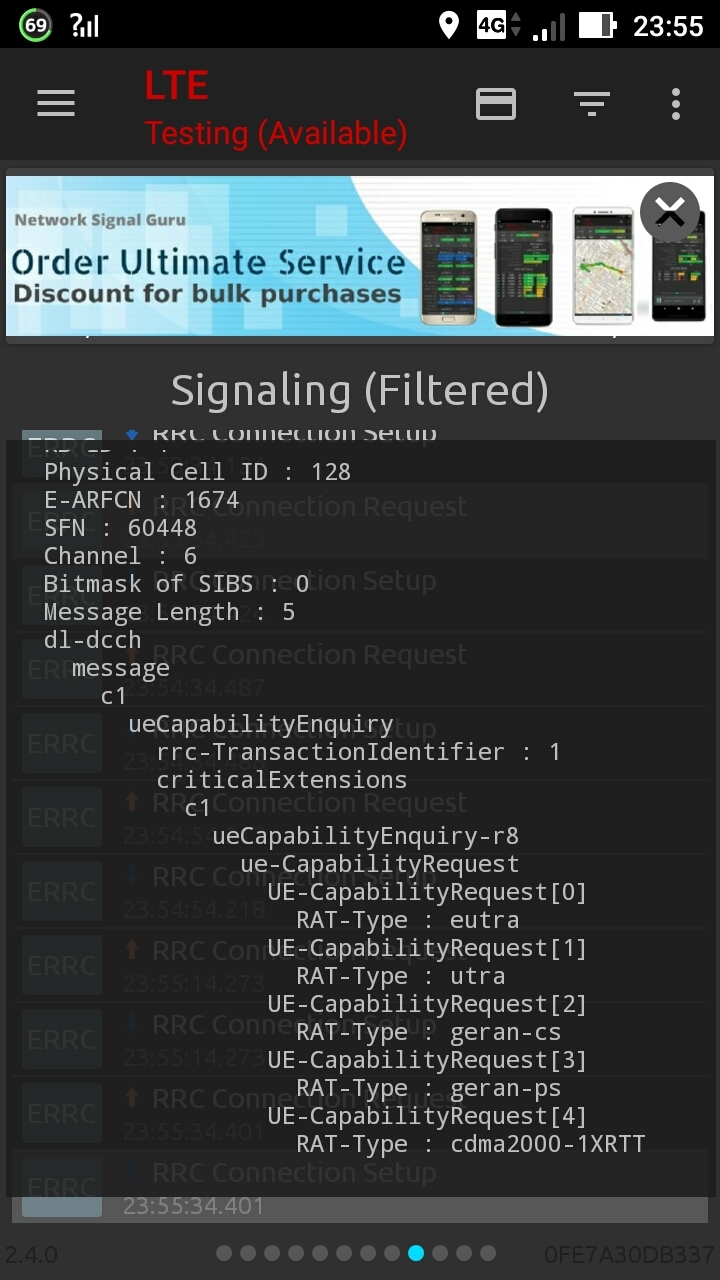Open the three-dot overflow menu
This screenshot has height=1280, width=720.
[676, 103]
